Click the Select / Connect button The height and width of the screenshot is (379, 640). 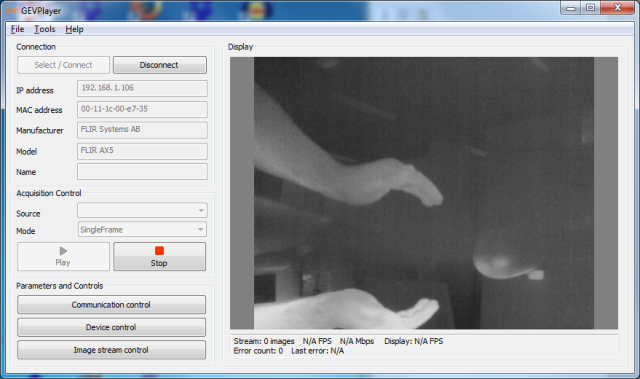point(63,65)
